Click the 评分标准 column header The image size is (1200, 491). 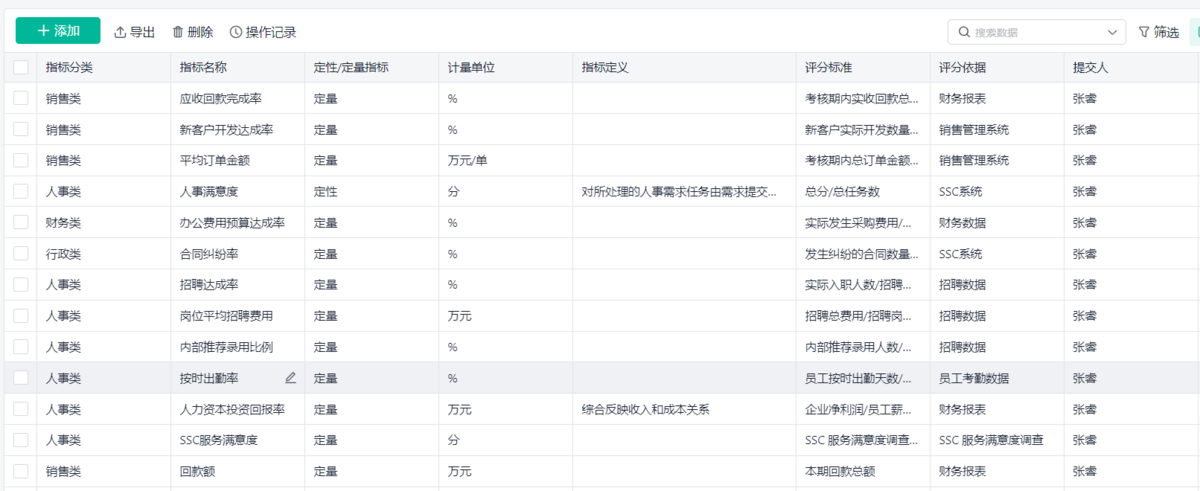click(x=828, y=67)
